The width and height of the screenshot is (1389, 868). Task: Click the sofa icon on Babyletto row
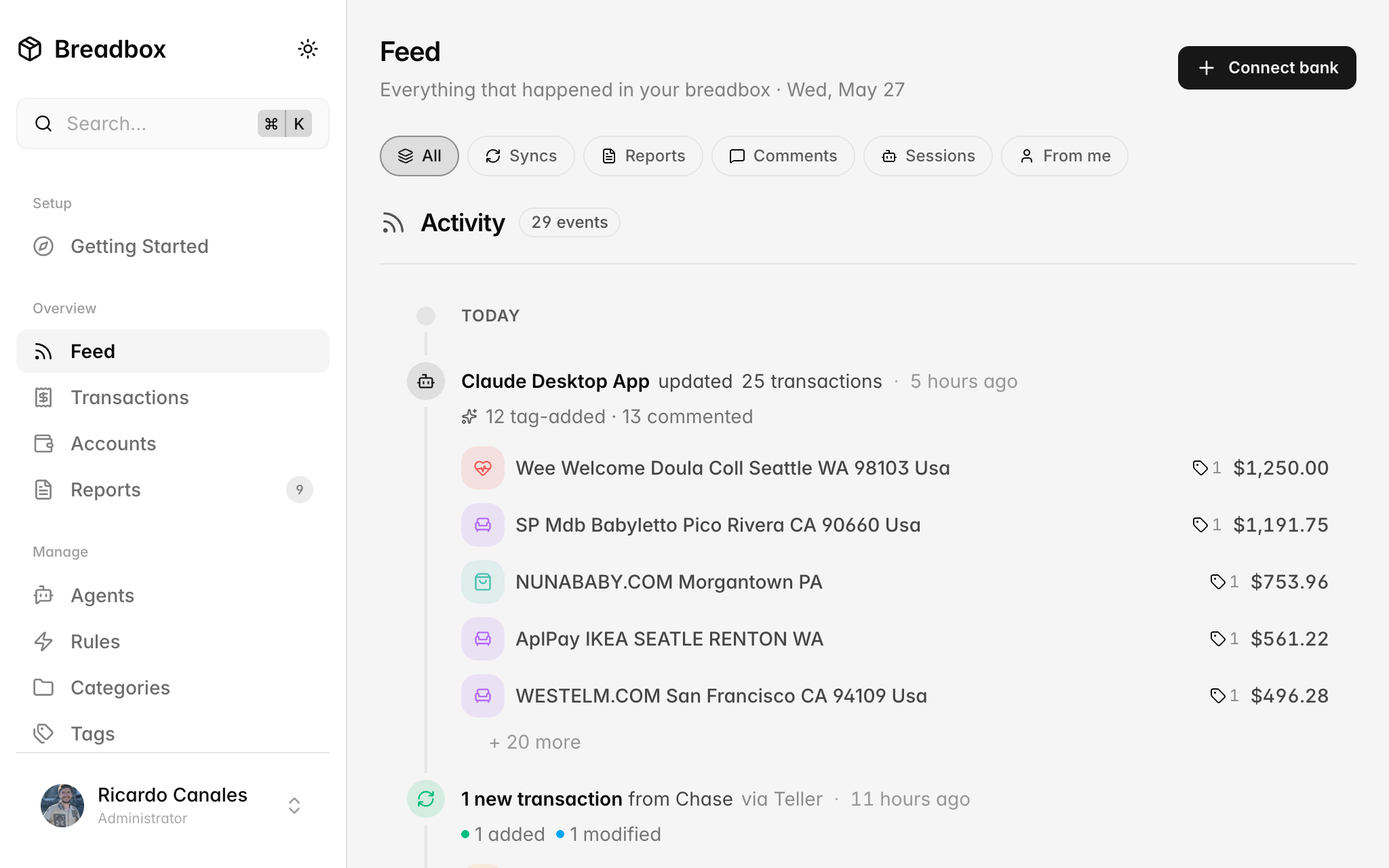(483, 525)
